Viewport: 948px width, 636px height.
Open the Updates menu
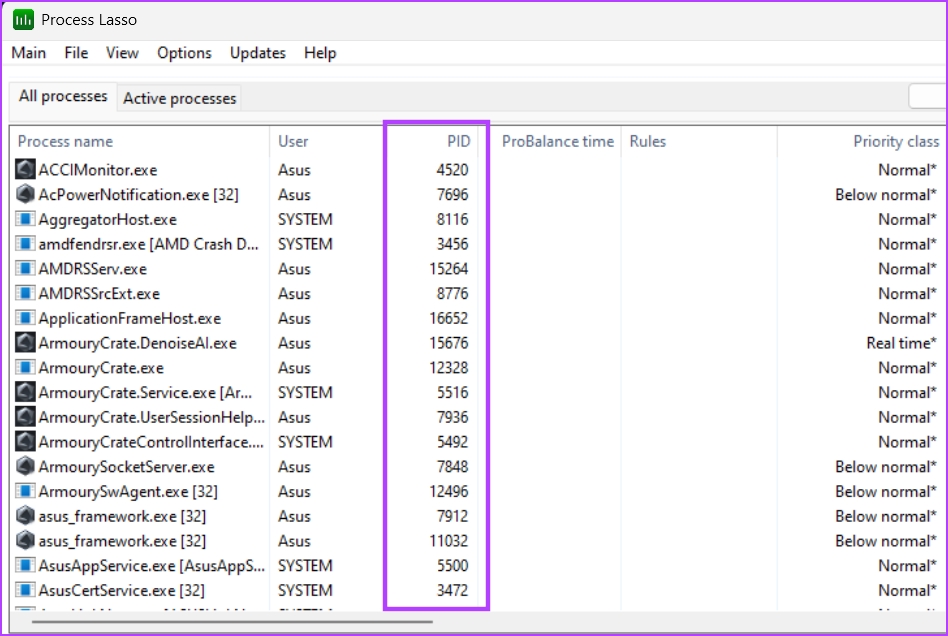pos(257,53)
